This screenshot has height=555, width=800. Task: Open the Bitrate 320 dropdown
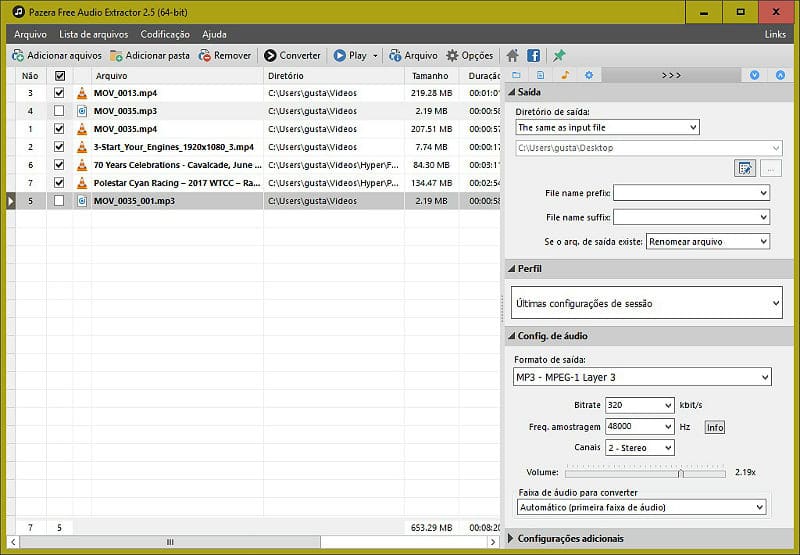coord(639,405)
